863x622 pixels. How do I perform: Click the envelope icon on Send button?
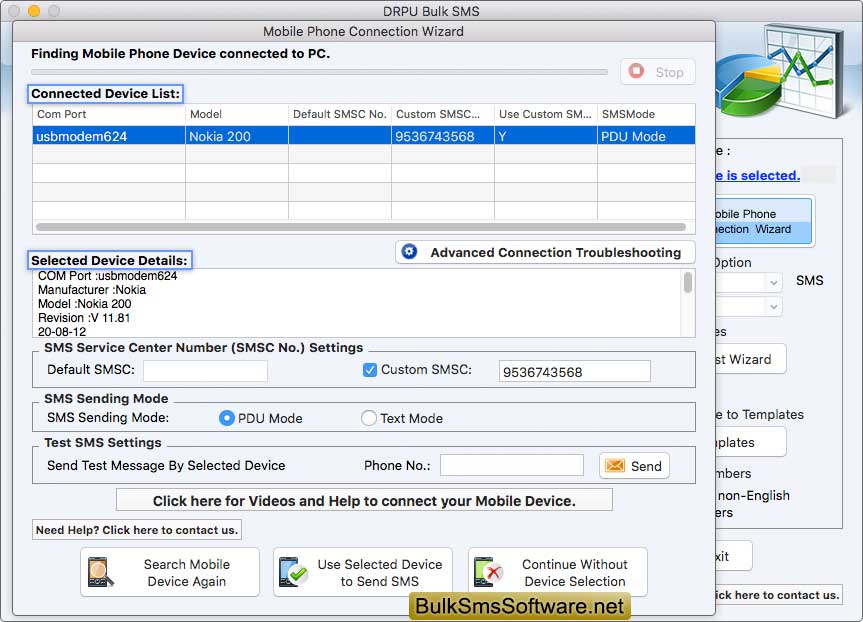point(615,466)
